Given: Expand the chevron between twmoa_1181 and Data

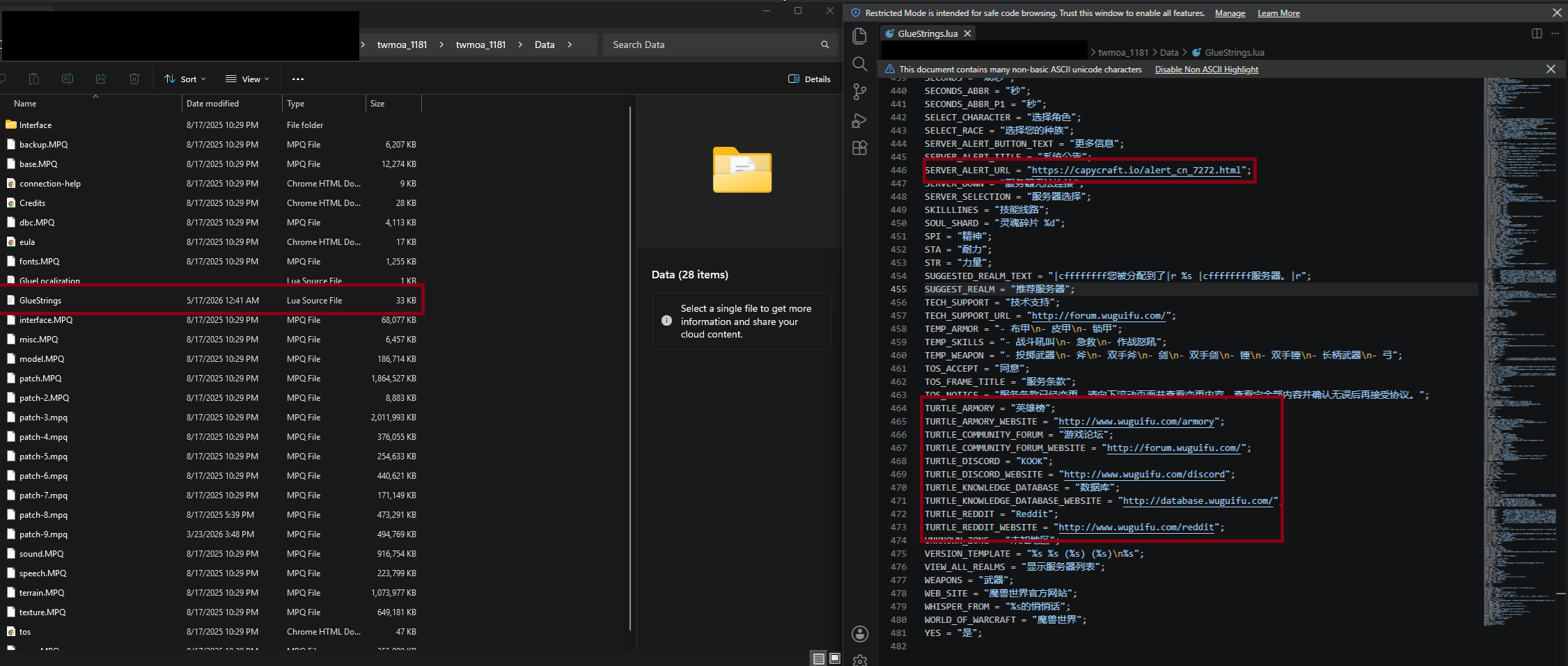Looking at the screenshot, I should pos(520,45).
